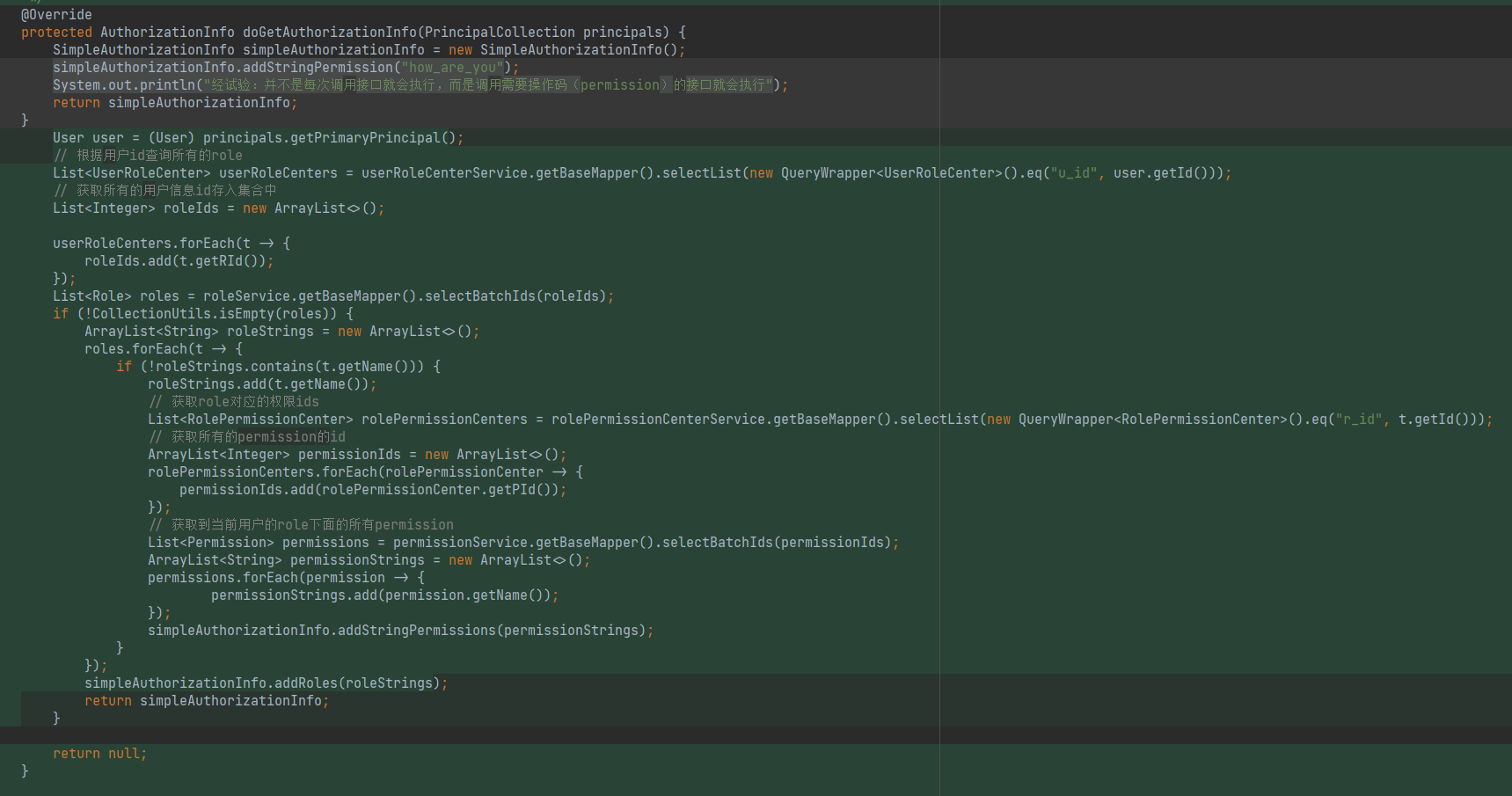Click the roleStrings.add(t.getName()) statement
The image size is (1512, 796).
[262, 384]
